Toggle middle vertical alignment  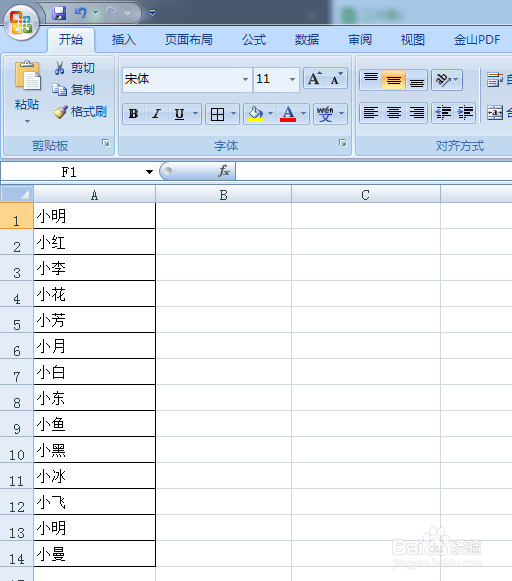pyautogui.click(x=393, y=80)
